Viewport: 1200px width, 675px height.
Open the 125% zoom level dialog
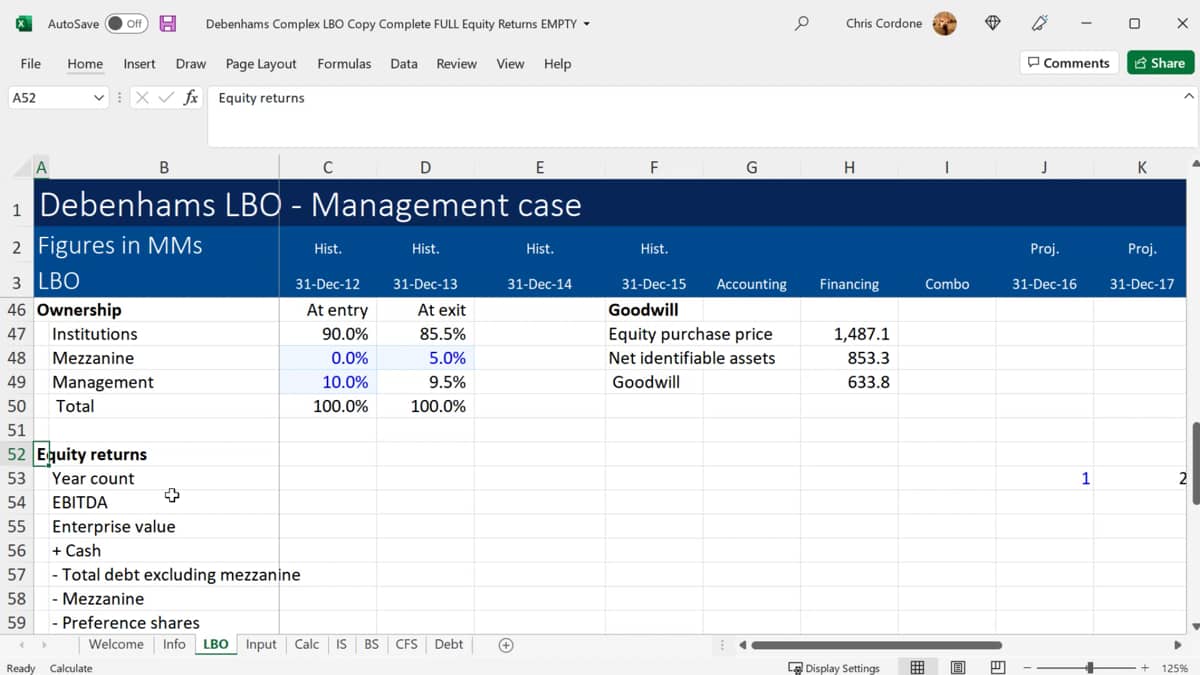pyautogui.click(x=1174, y=668)
